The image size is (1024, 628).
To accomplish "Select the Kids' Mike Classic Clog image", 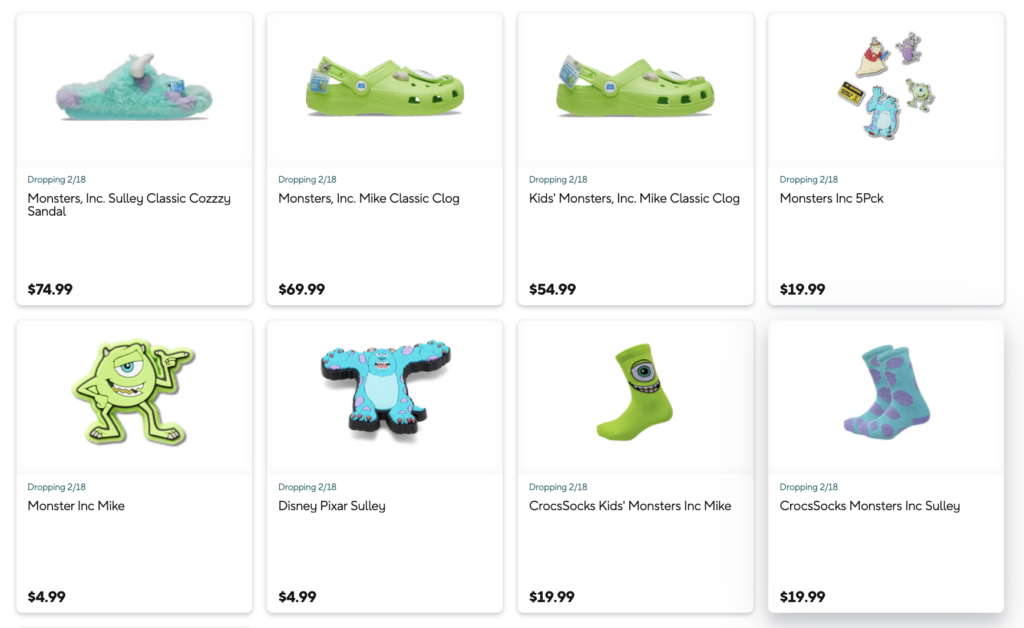I will (x=635, y=88).
